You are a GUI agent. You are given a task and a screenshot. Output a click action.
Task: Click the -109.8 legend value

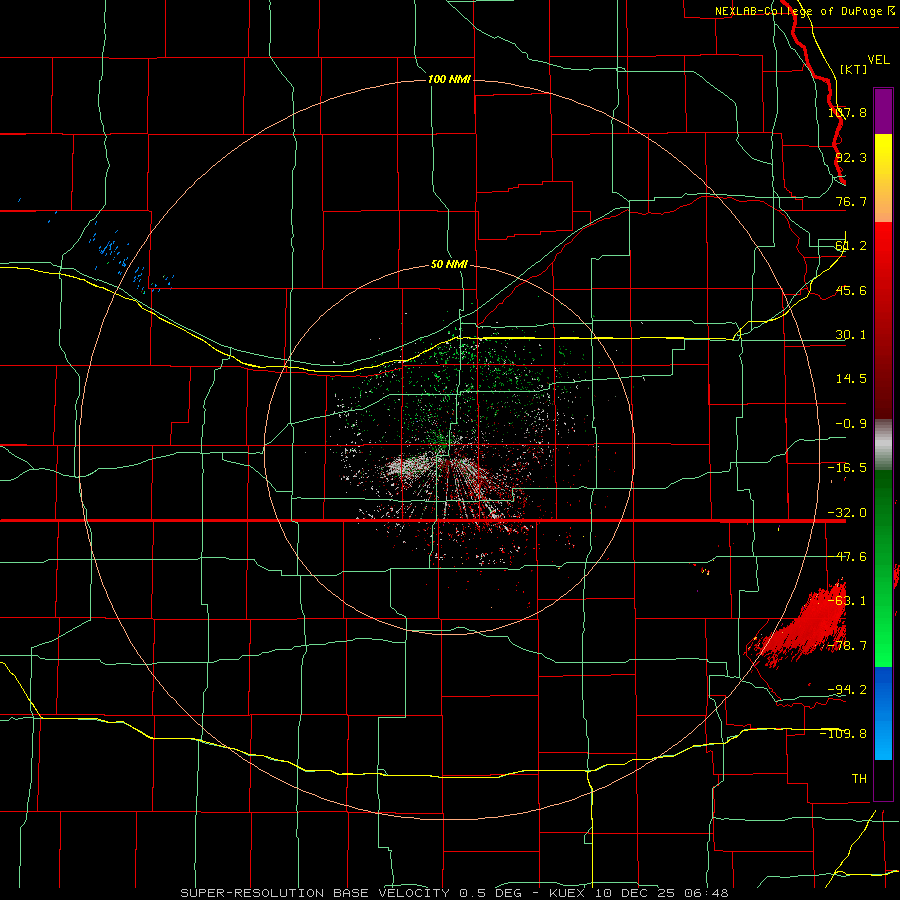tap(843, 734)
